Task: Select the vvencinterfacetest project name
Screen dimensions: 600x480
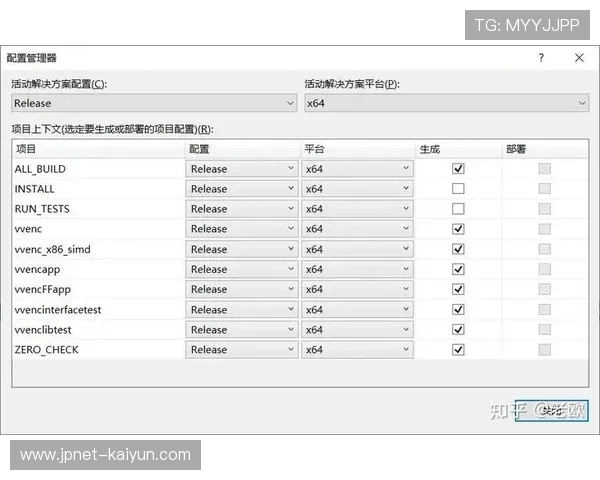Action: pyautogui.click(x=58, y=309)
